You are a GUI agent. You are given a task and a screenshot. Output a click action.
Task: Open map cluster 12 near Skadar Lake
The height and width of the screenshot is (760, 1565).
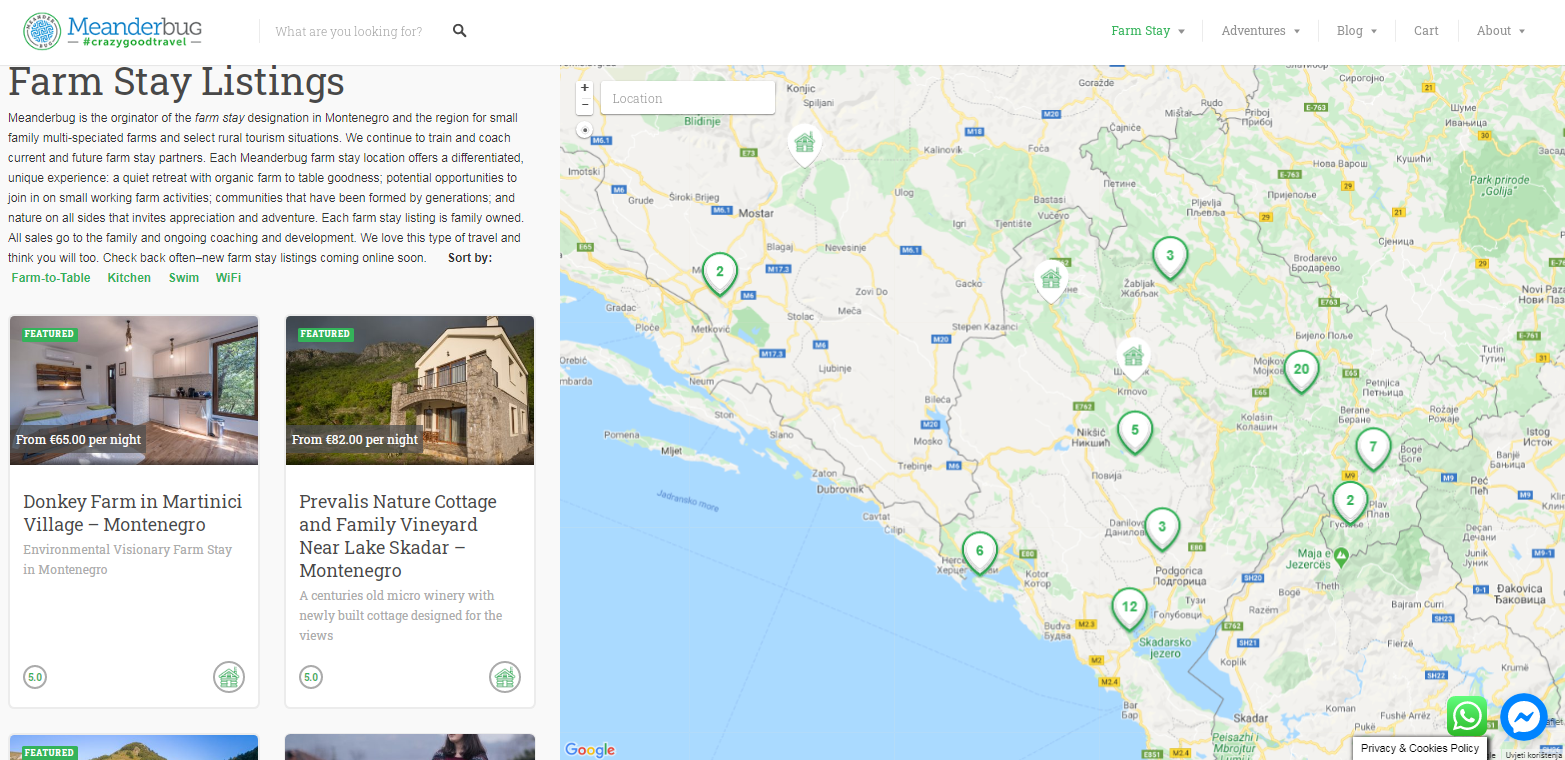point(1129,608)
